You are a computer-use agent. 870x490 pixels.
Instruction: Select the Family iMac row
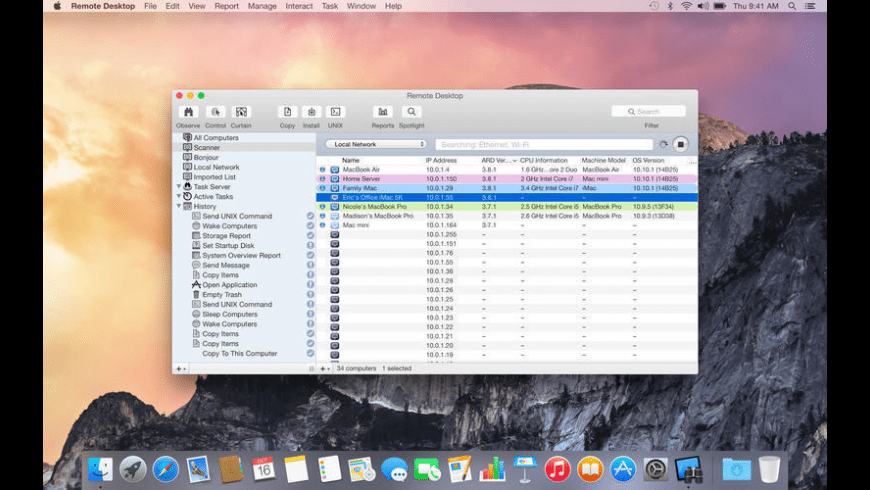pyautogui.click(x=507, y=188)
